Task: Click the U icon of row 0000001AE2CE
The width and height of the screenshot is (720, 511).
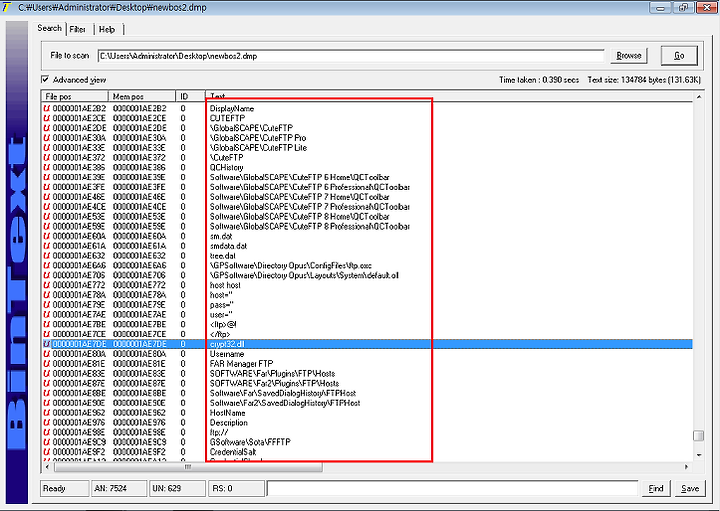Action: (x=47, y=118)
